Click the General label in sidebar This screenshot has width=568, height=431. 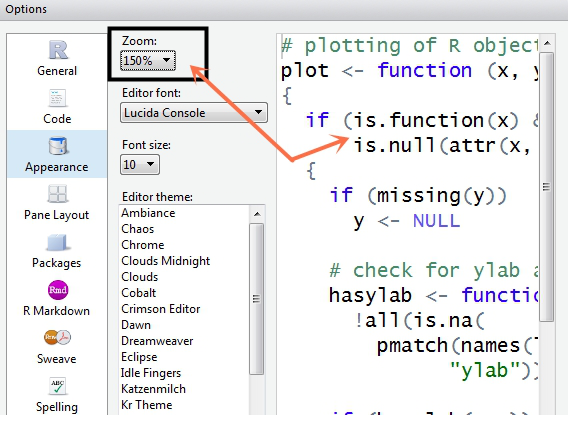click(x=57, y=71)
